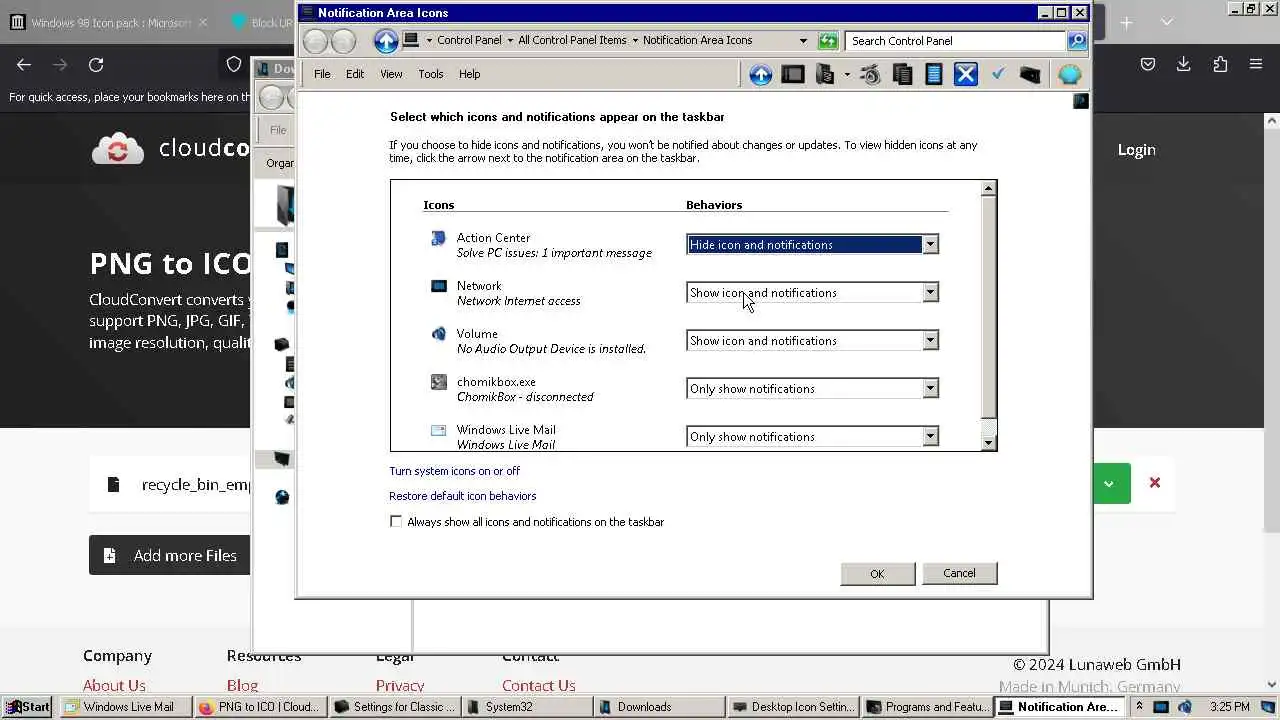Open Network behavior dropdown

coord(930,293)
